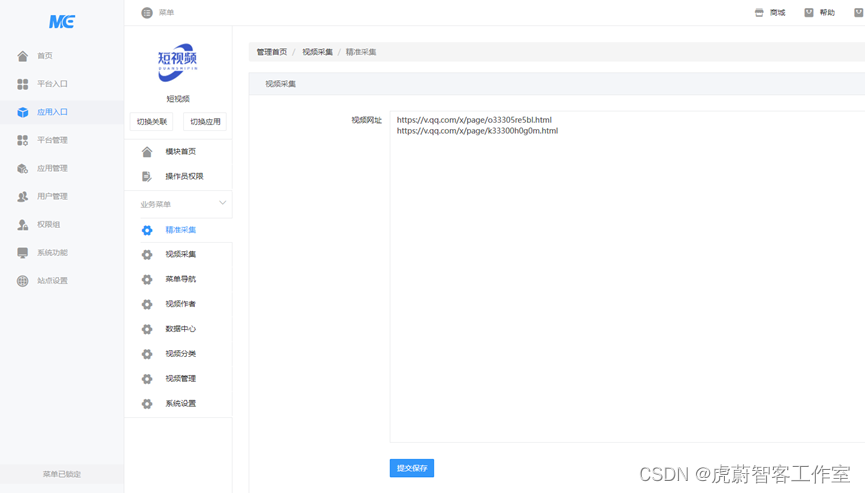Click the 首页 home icon

click(x=23, y=56)
